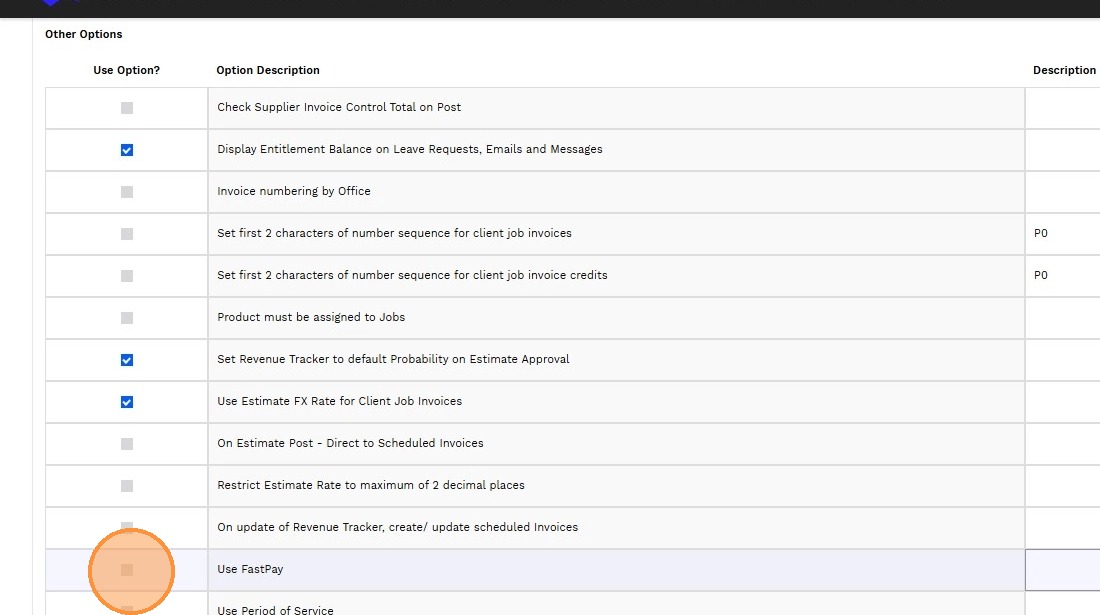
Task: Click the Option Description column header
Action: 268,71
